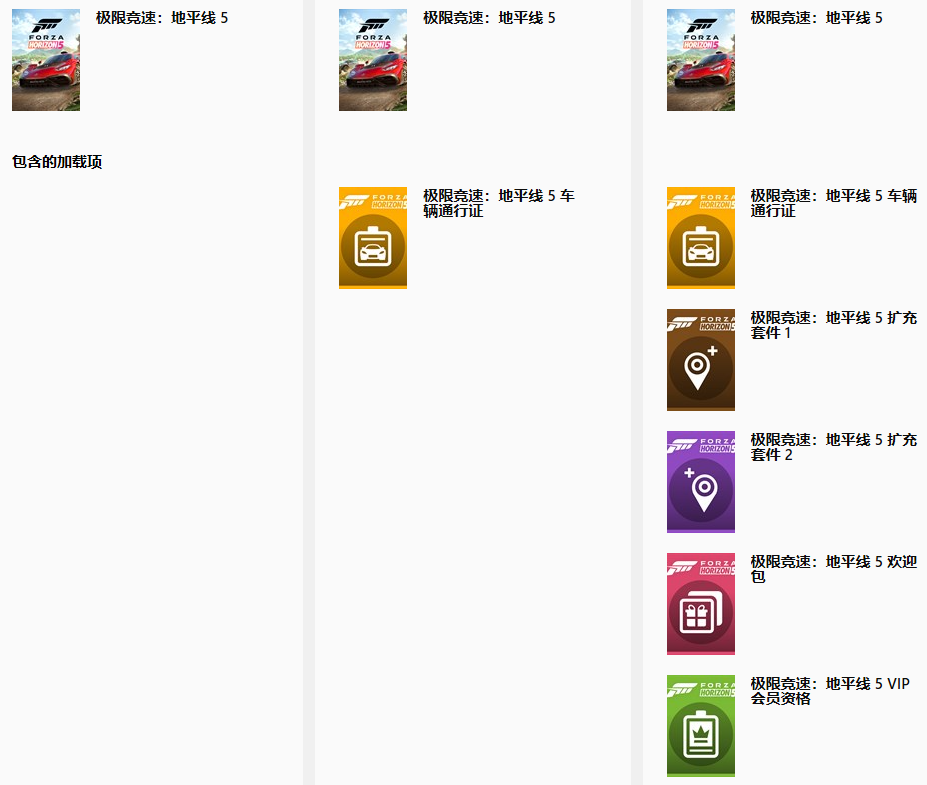Click the heading 包含的加载项

point(57,162)
